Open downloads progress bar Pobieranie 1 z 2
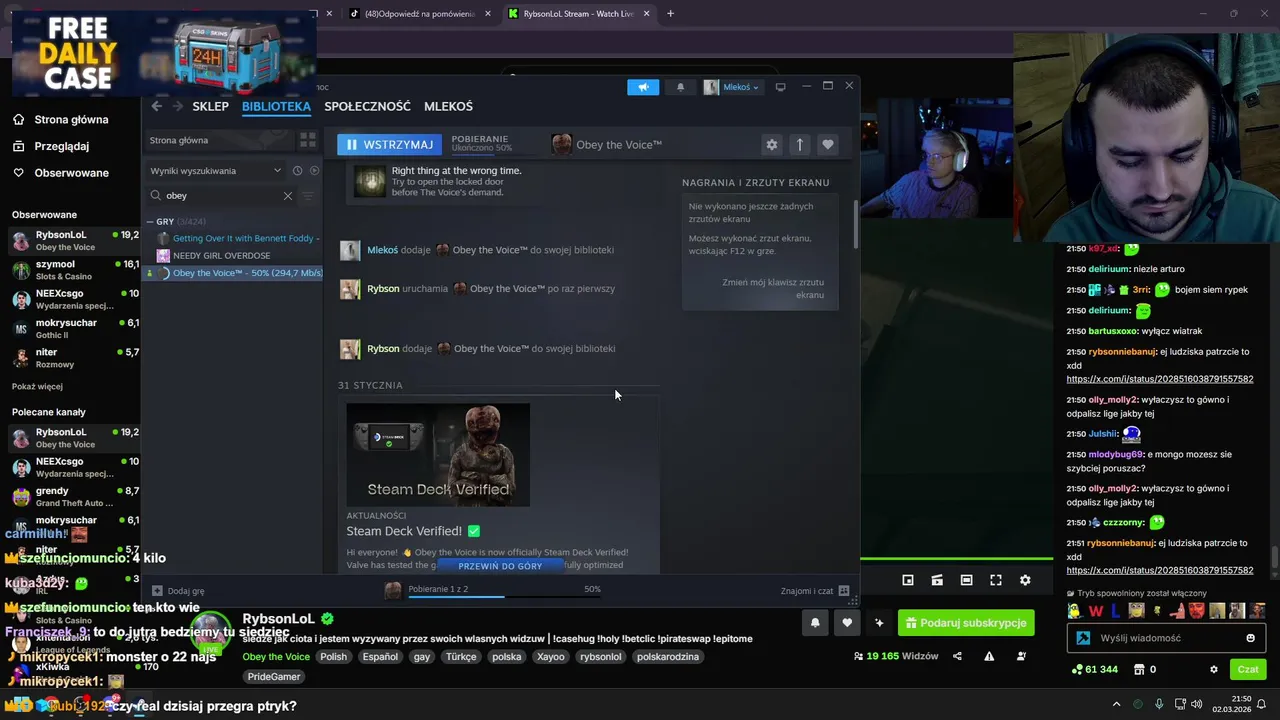This screenshot has height=720, width=1280. [494, 591]
